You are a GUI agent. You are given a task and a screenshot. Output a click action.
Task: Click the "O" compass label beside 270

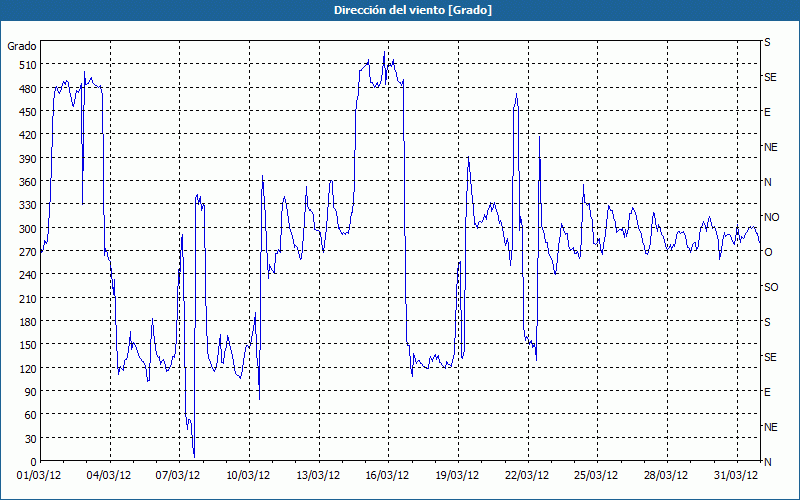tap(768, 252)
